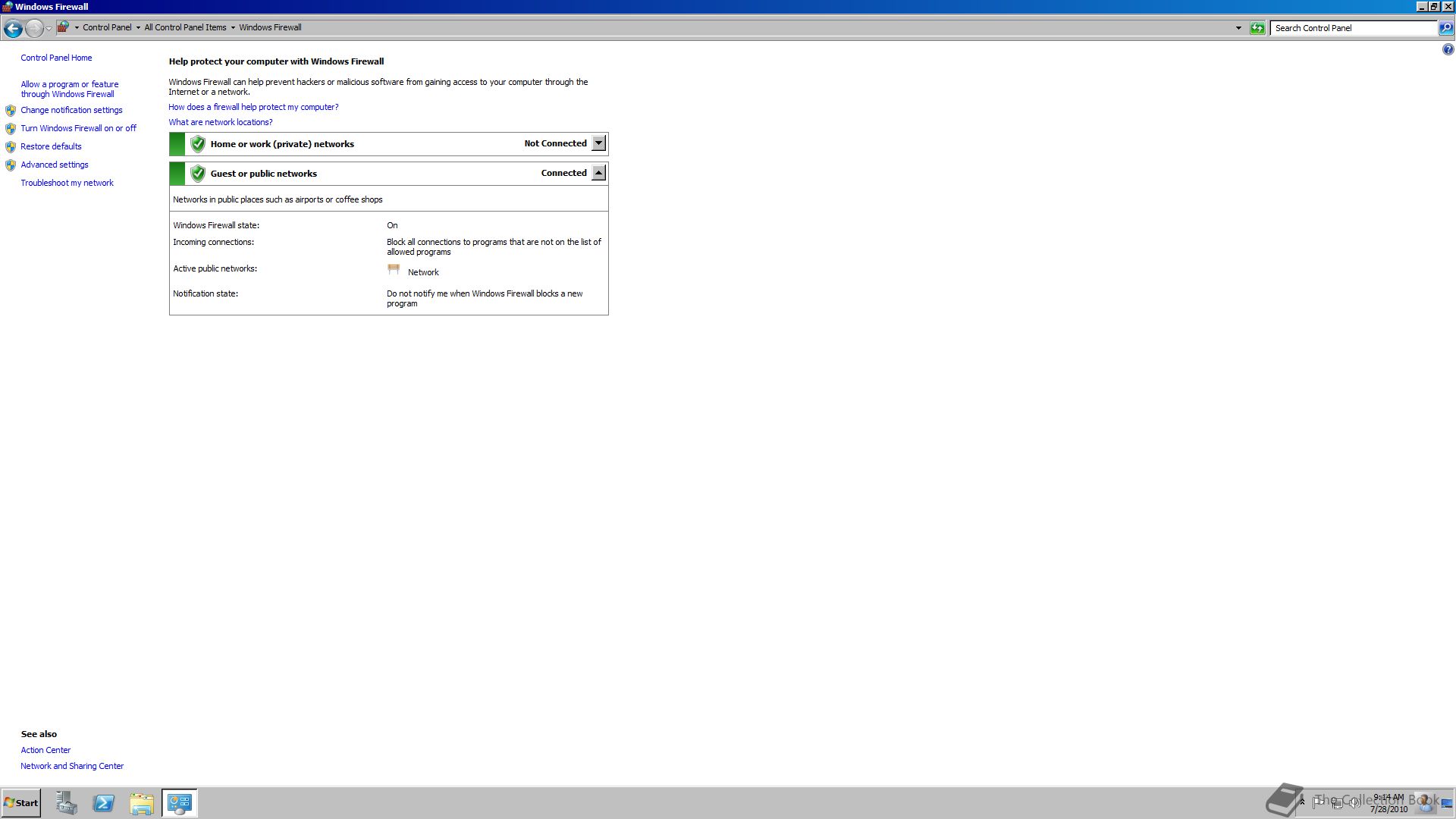Expand the arrow after Control Panel breadcrumb

coord(138,28)
